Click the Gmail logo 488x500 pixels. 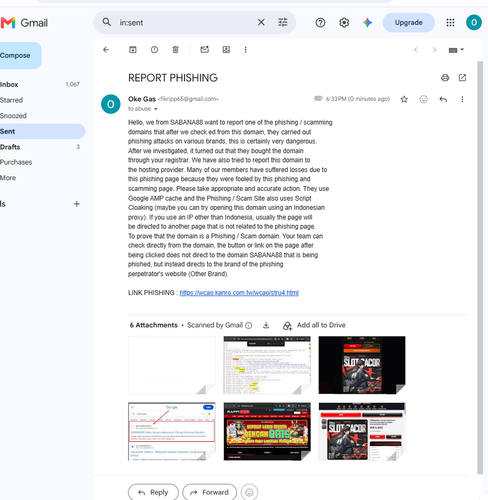(x=24, y=23)
